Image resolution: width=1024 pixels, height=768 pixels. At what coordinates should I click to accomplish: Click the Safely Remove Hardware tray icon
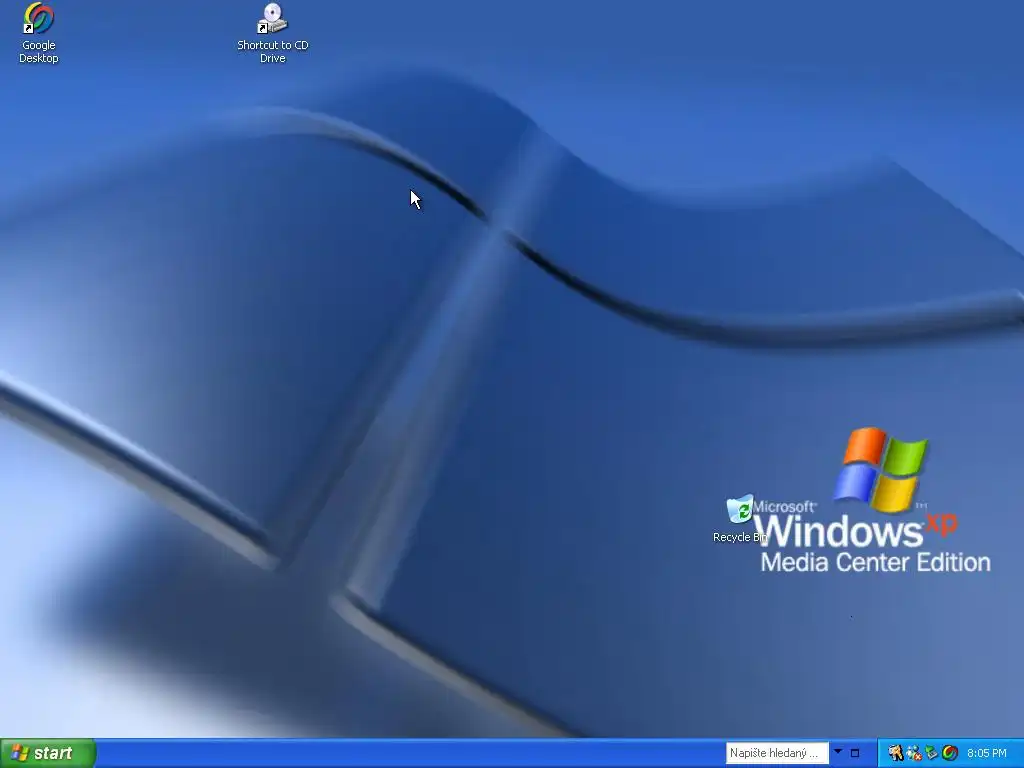pyautogui.click(x=931, y=753)
